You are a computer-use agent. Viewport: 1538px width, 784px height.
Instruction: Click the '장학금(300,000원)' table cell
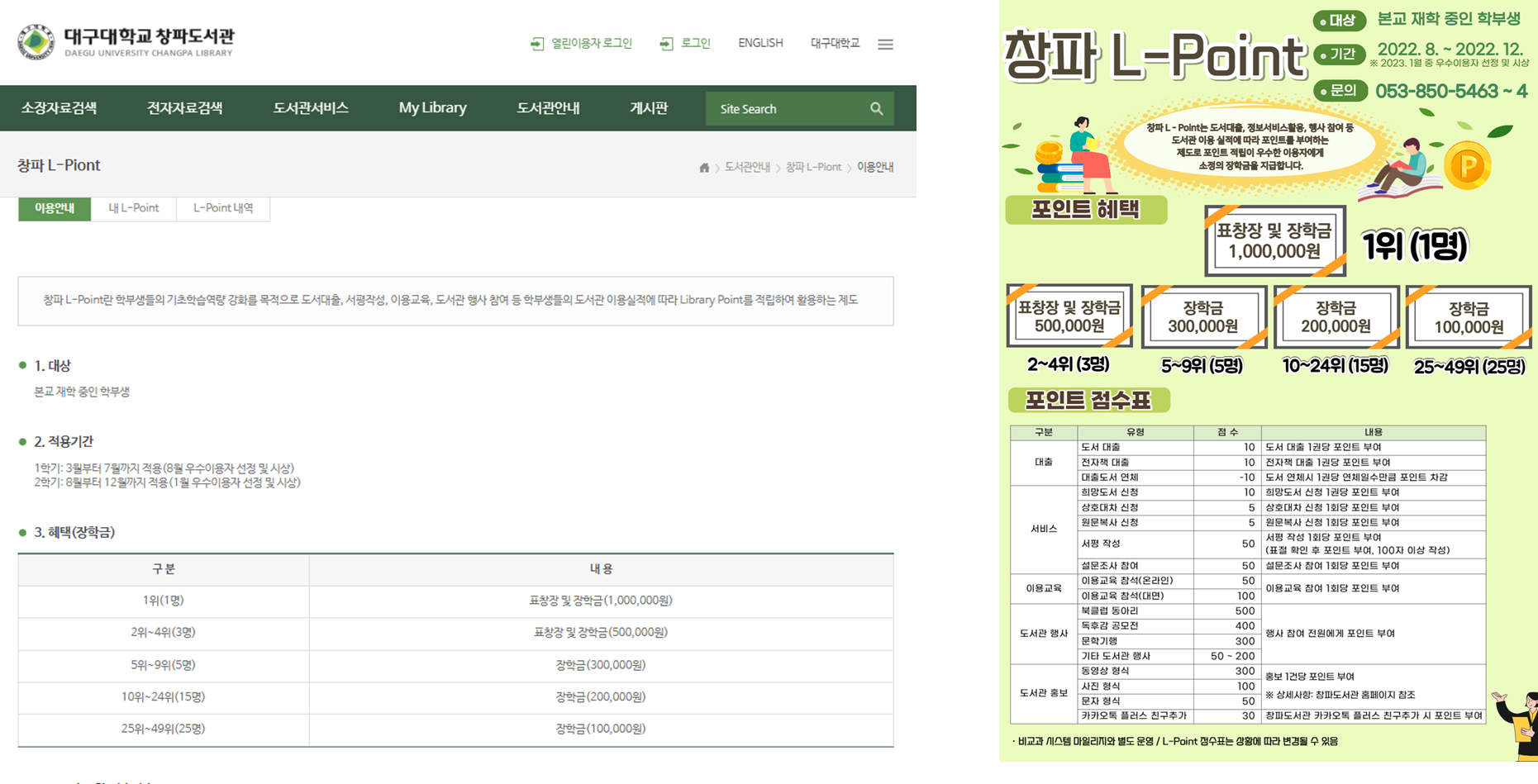pos(601,664)
